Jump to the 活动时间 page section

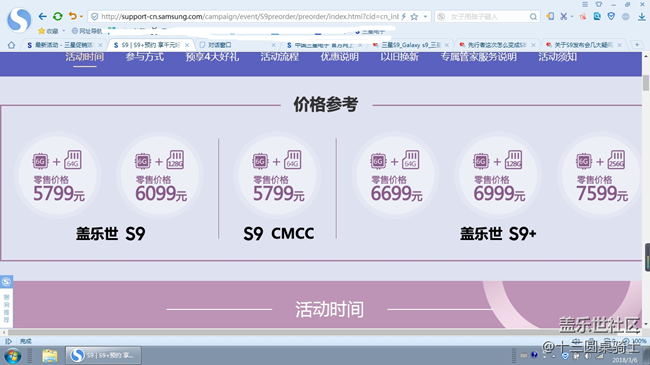coord(85,57)
